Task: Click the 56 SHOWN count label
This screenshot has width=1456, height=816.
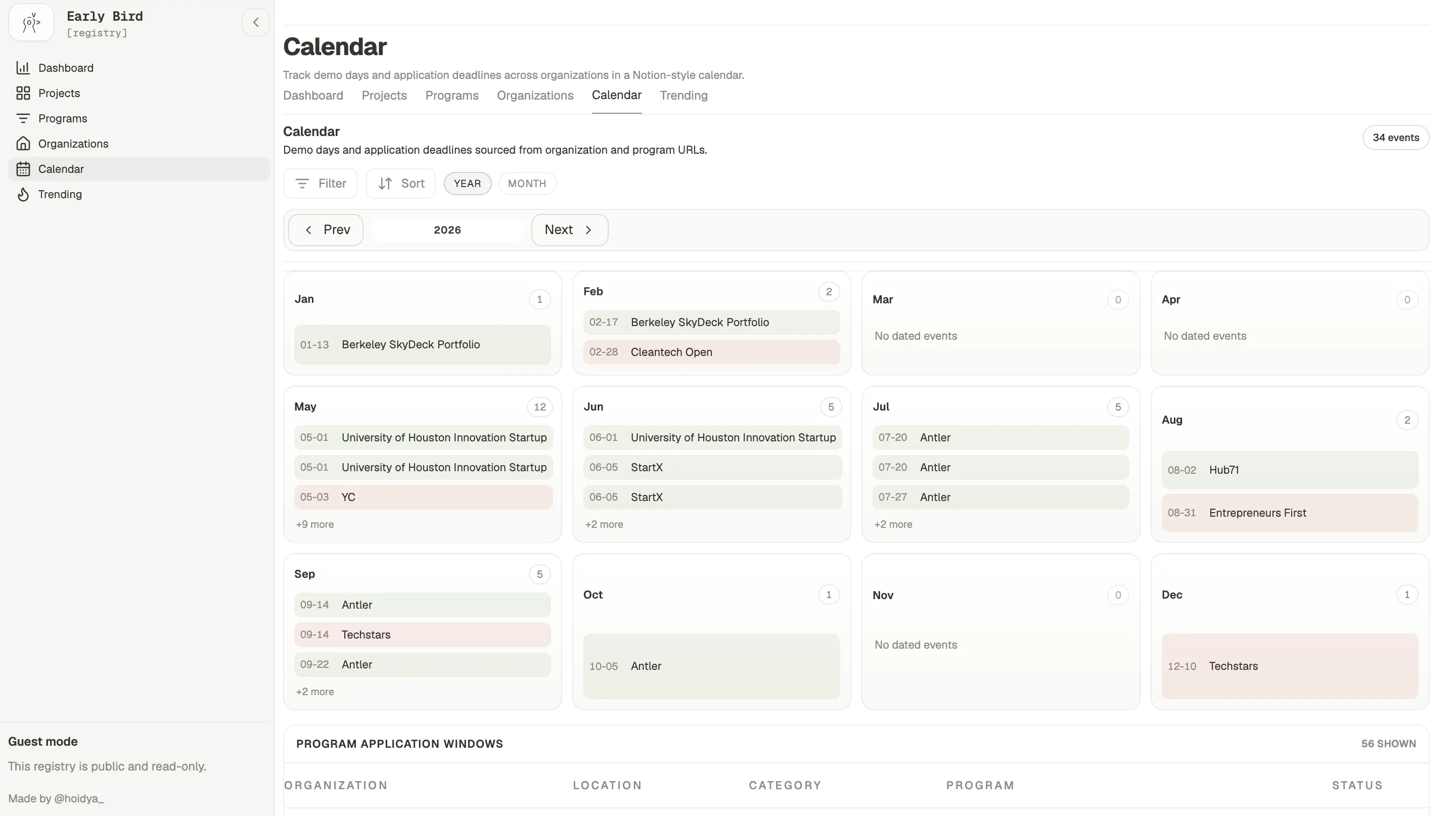Action: [1389, 744]
